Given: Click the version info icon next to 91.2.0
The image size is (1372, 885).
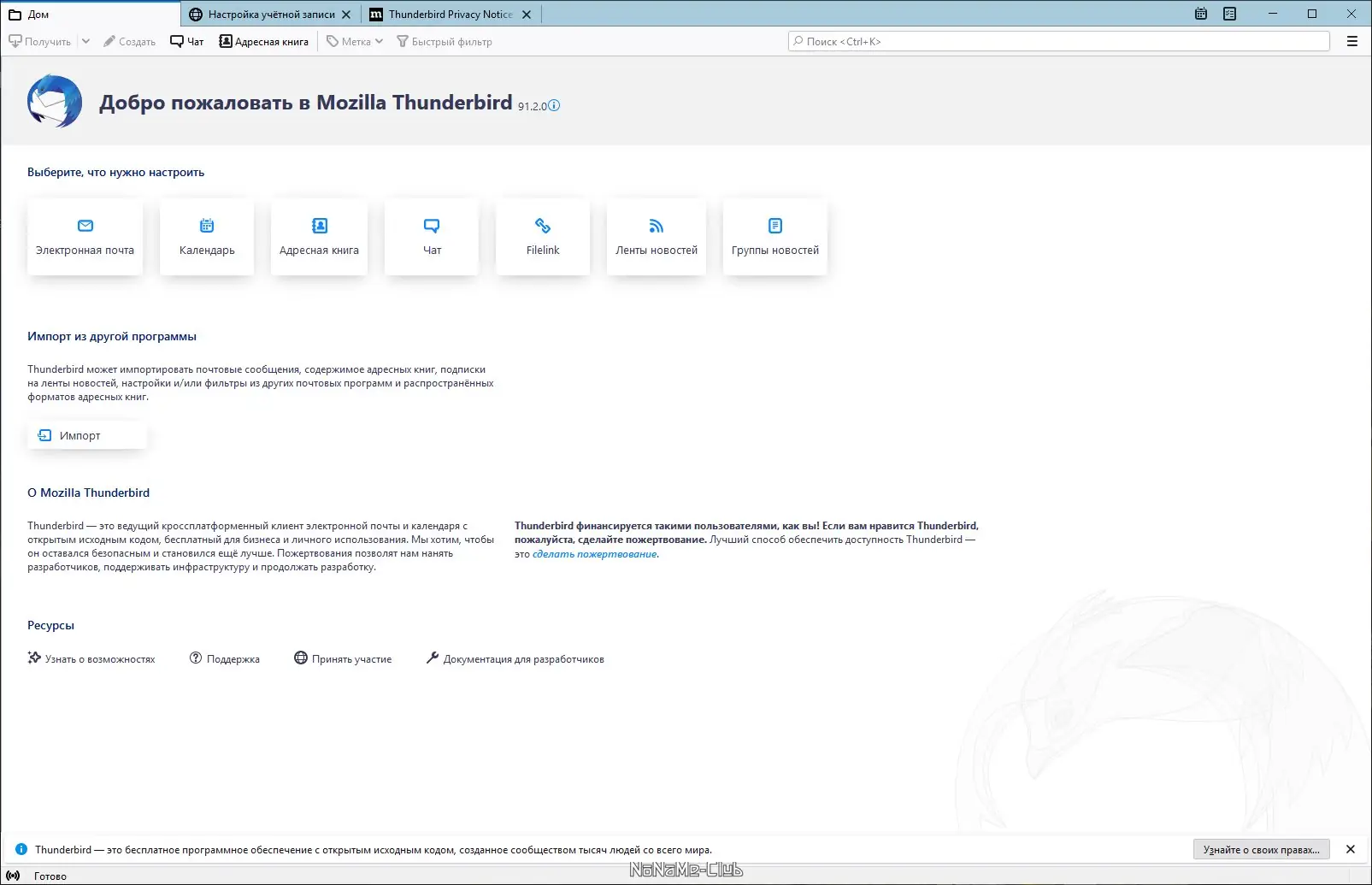Looking at the screenshot, I should coord(554,105).
